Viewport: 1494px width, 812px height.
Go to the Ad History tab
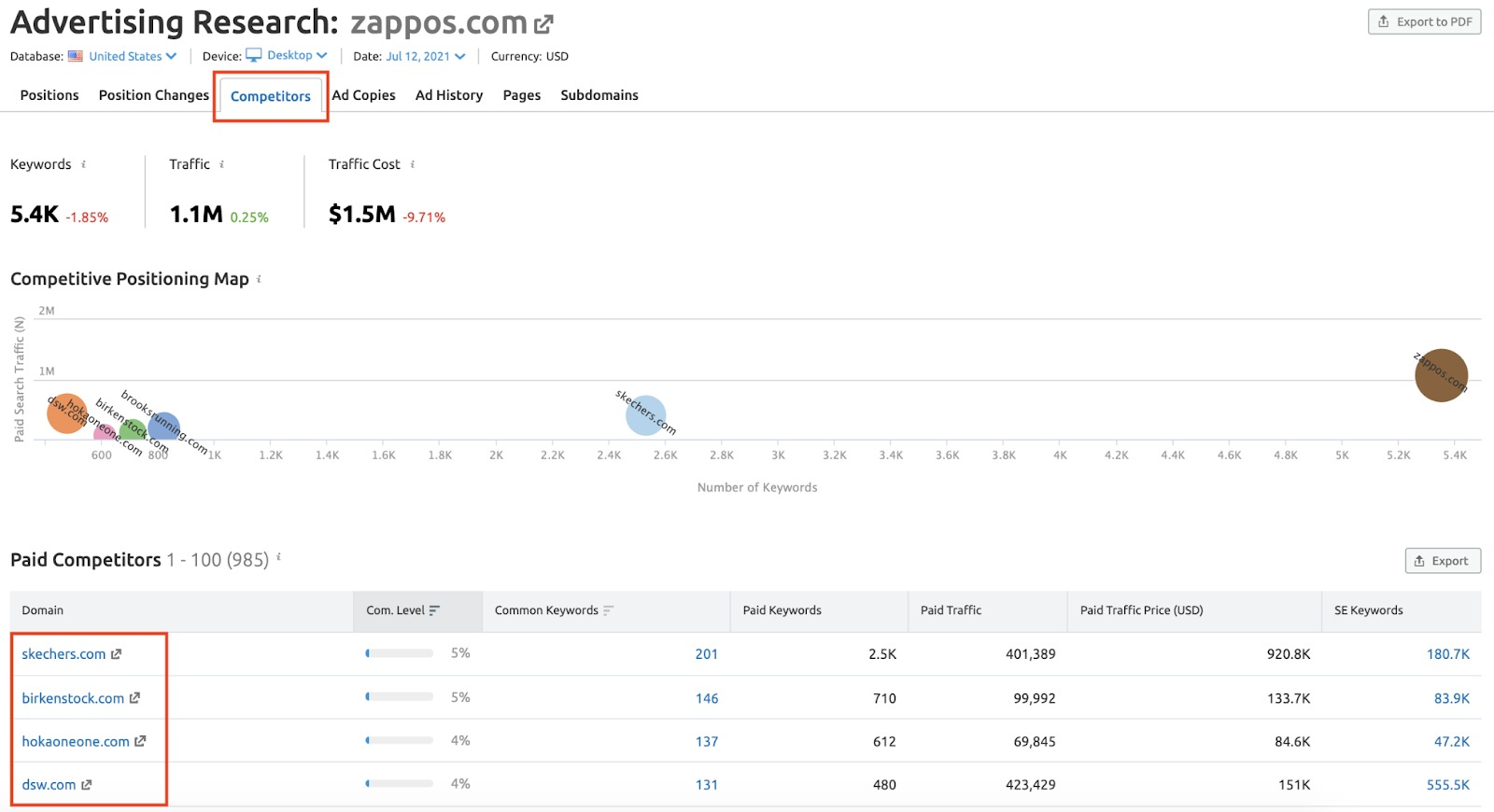[x=449, y=95]
